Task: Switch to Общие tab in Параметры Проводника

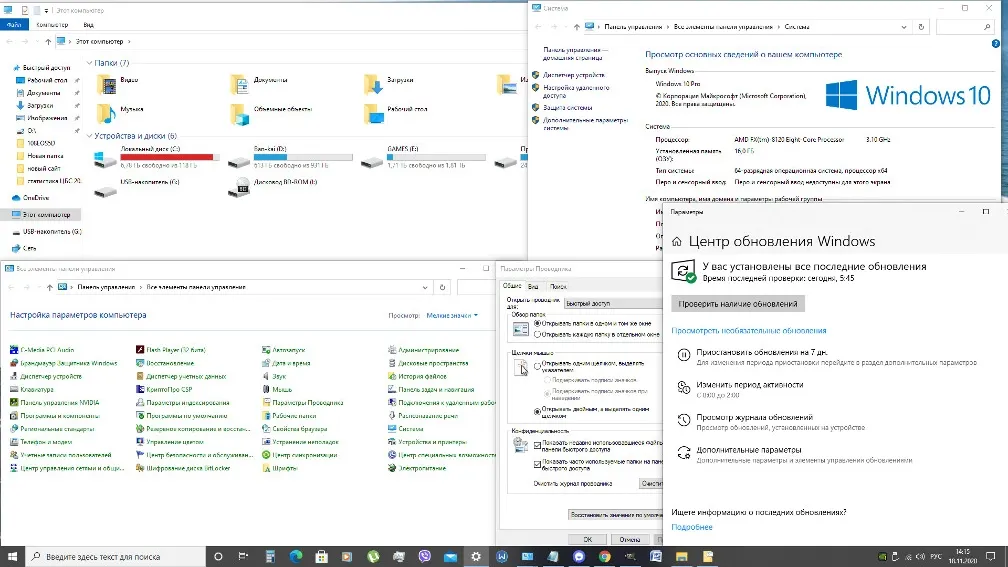Action: (x=512, y=286)
